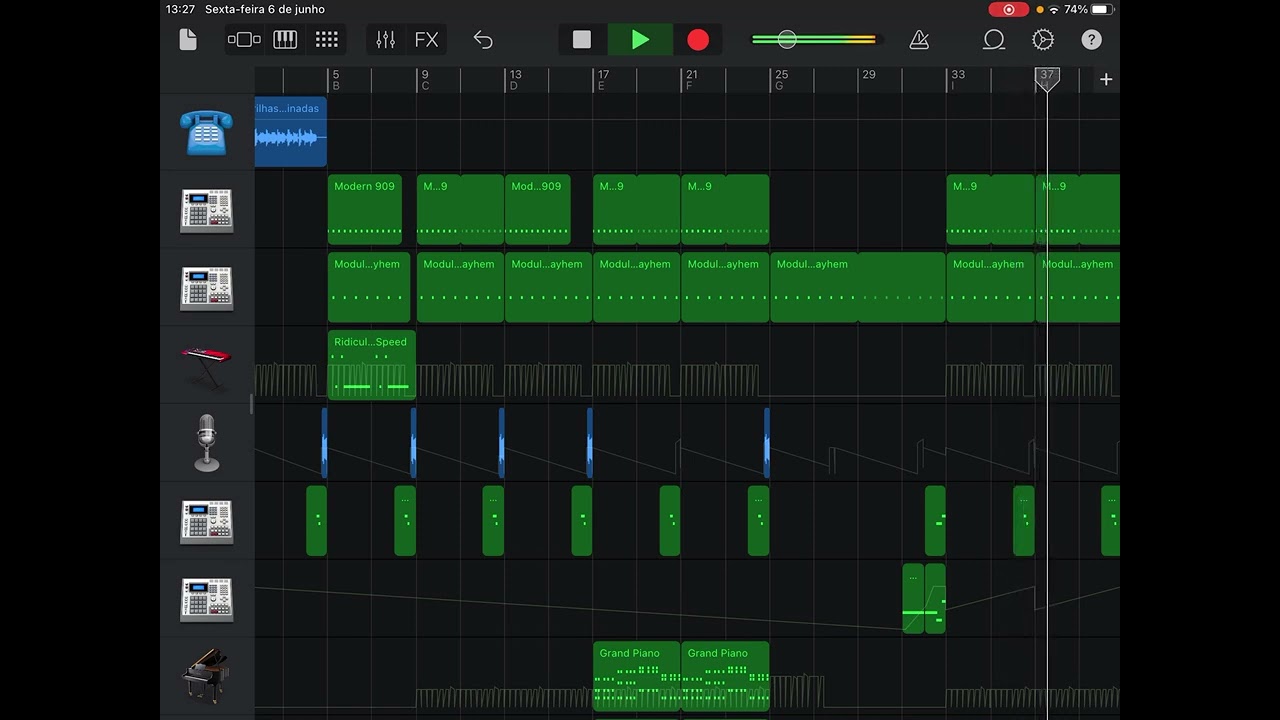The height and width of the screenshot is (720, 1280).
Task: Tap the track header resize handle
Action: pyautogui.click(x=251, y=404)
